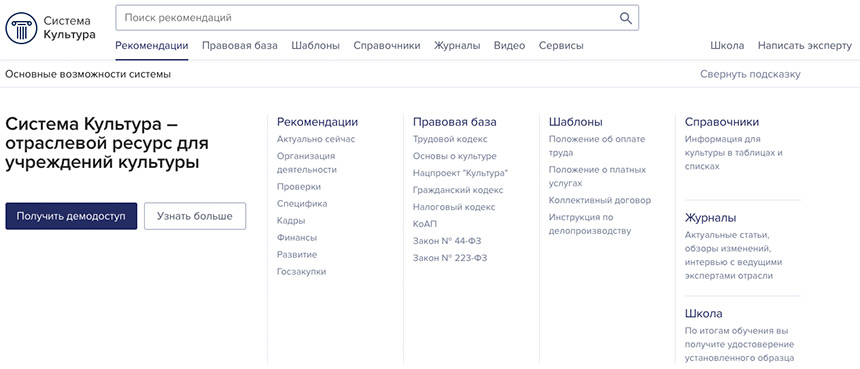
Task: Open the Закон № 44-ФЗ link
Action: (x=447, y=241)
